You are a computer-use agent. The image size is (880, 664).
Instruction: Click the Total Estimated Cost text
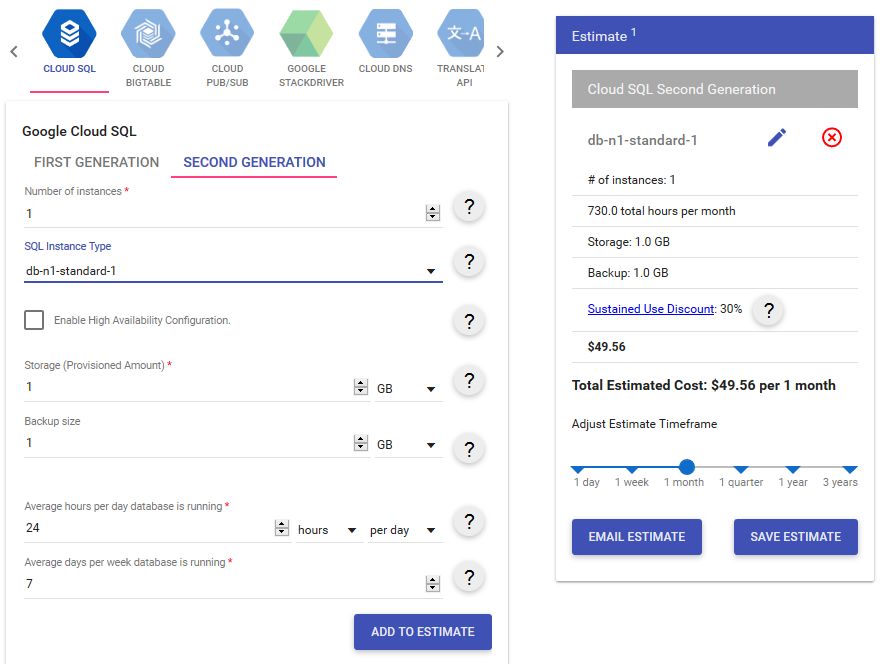click(x=704, y=385)
